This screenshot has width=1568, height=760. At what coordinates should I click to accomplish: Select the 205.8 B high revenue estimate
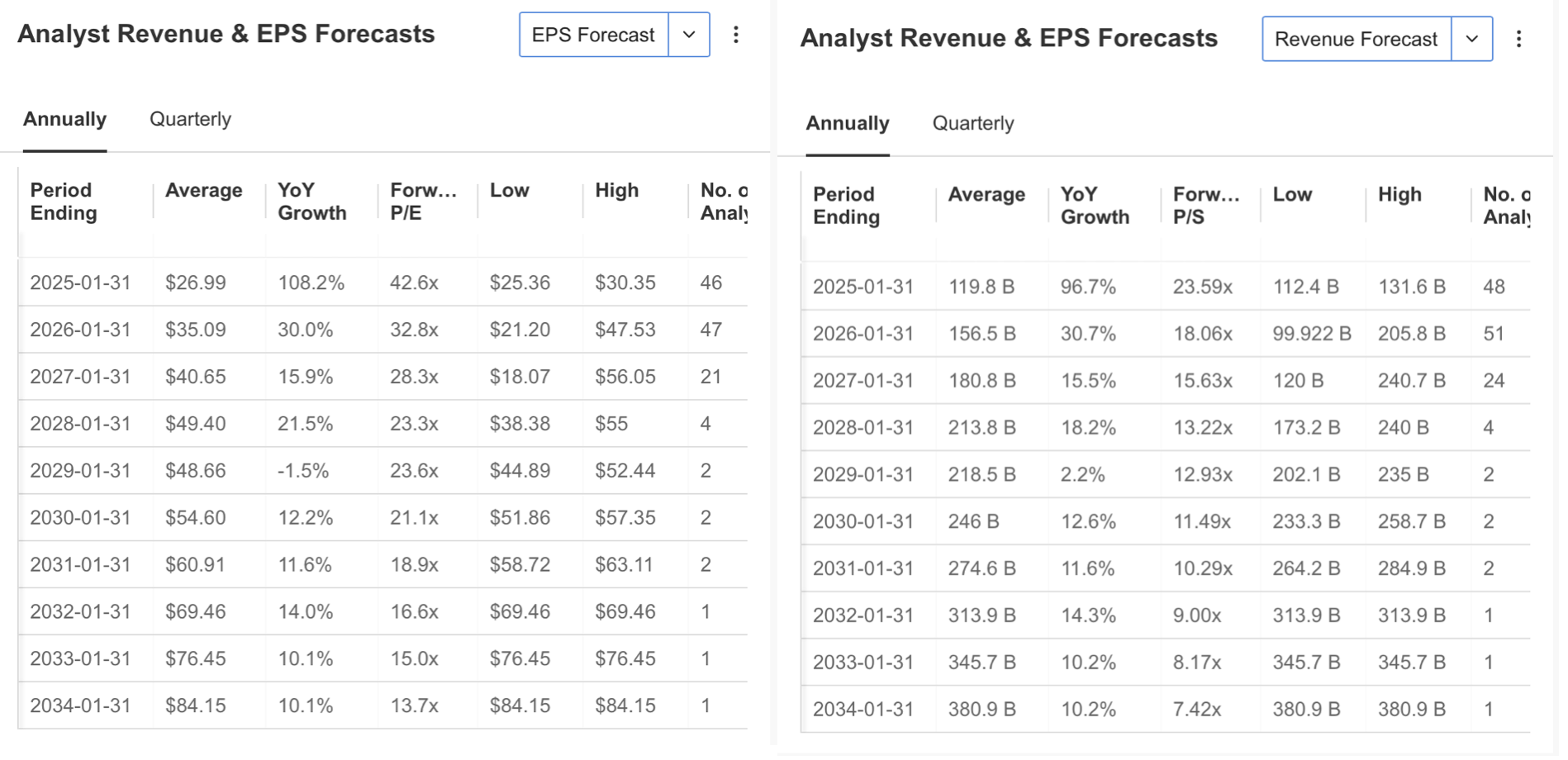pyautogui.click(x=1412, y=334)
